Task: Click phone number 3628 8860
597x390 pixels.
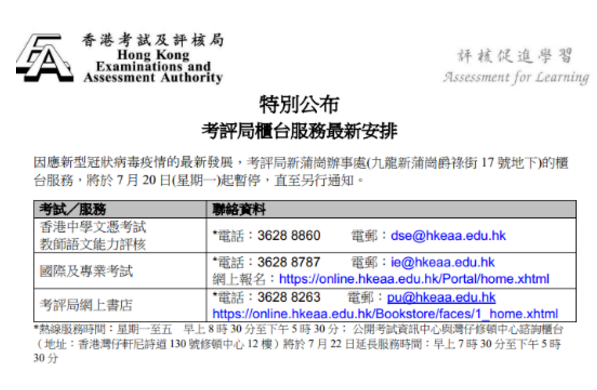Action: point(289,236)
